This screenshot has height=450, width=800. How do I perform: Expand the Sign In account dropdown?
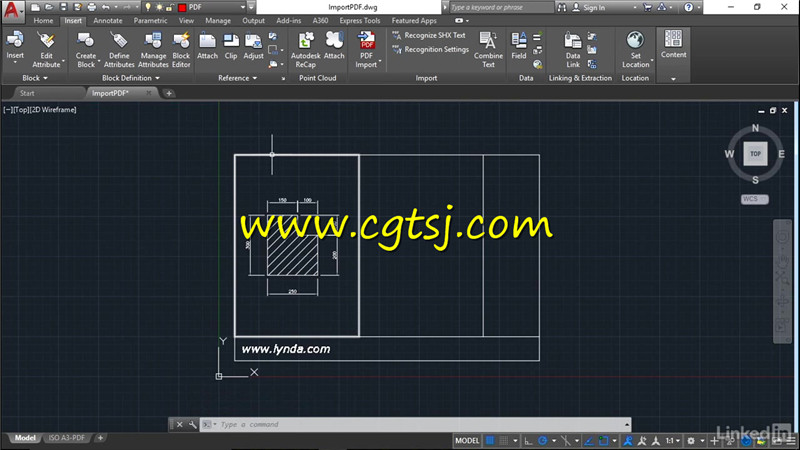tap(635, 8)
